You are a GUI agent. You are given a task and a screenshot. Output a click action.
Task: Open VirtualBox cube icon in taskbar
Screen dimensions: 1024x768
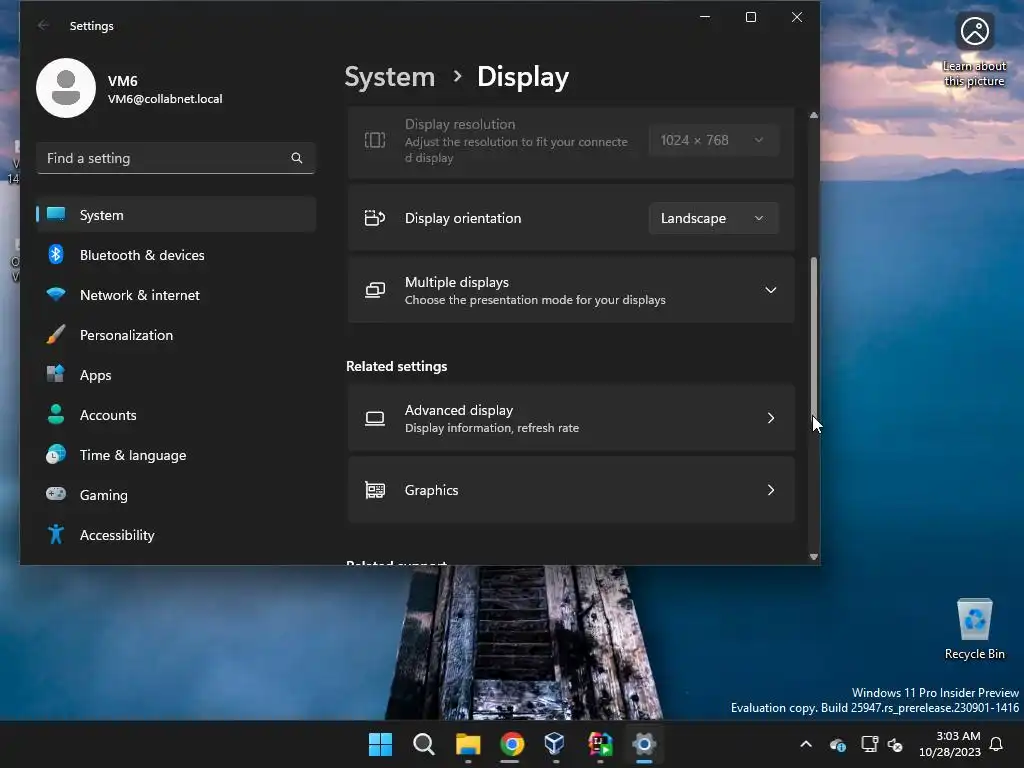[x=555, y=744]
